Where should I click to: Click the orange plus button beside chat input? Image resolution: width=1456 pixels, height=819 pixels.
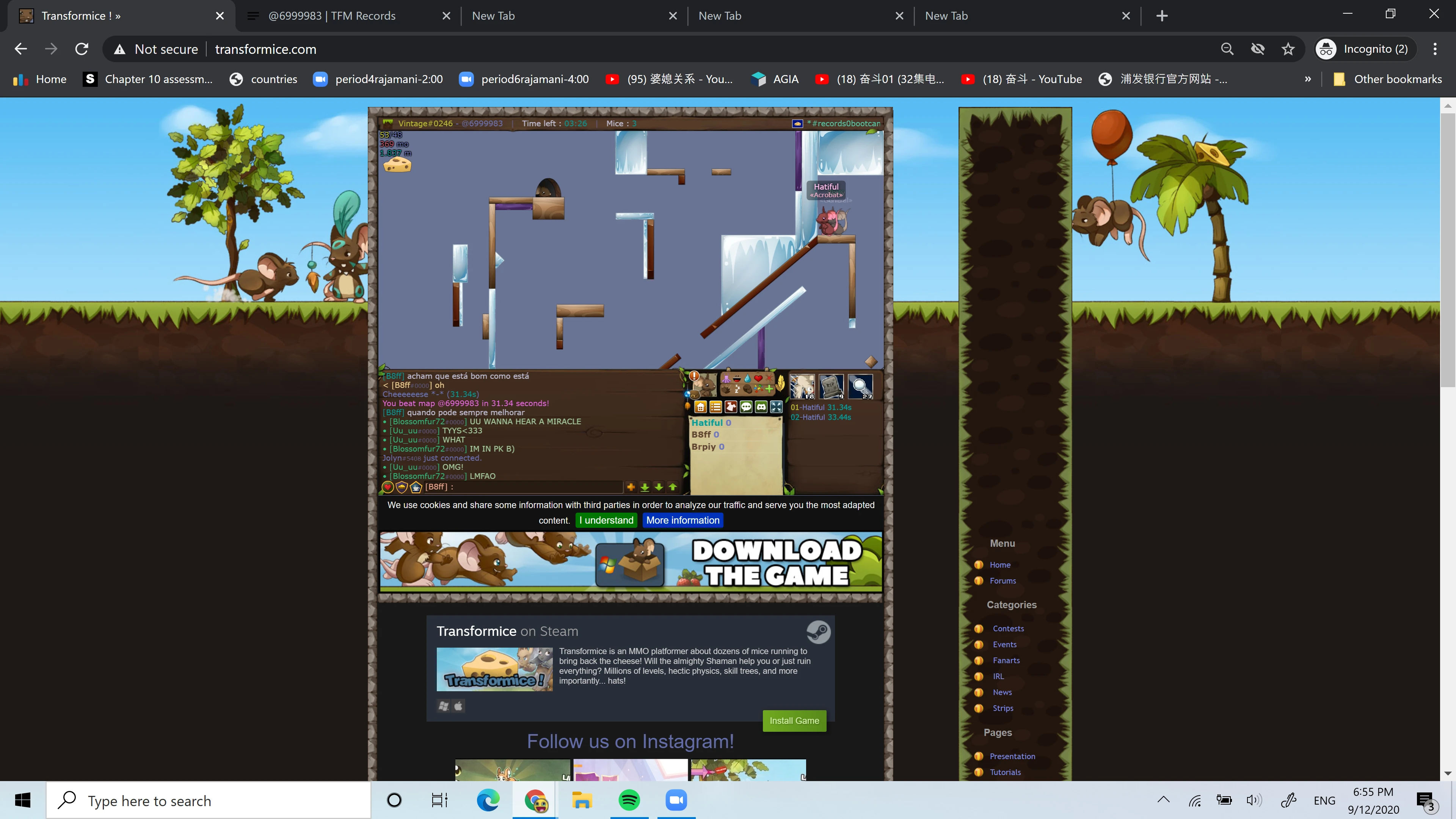coord(631,486)
